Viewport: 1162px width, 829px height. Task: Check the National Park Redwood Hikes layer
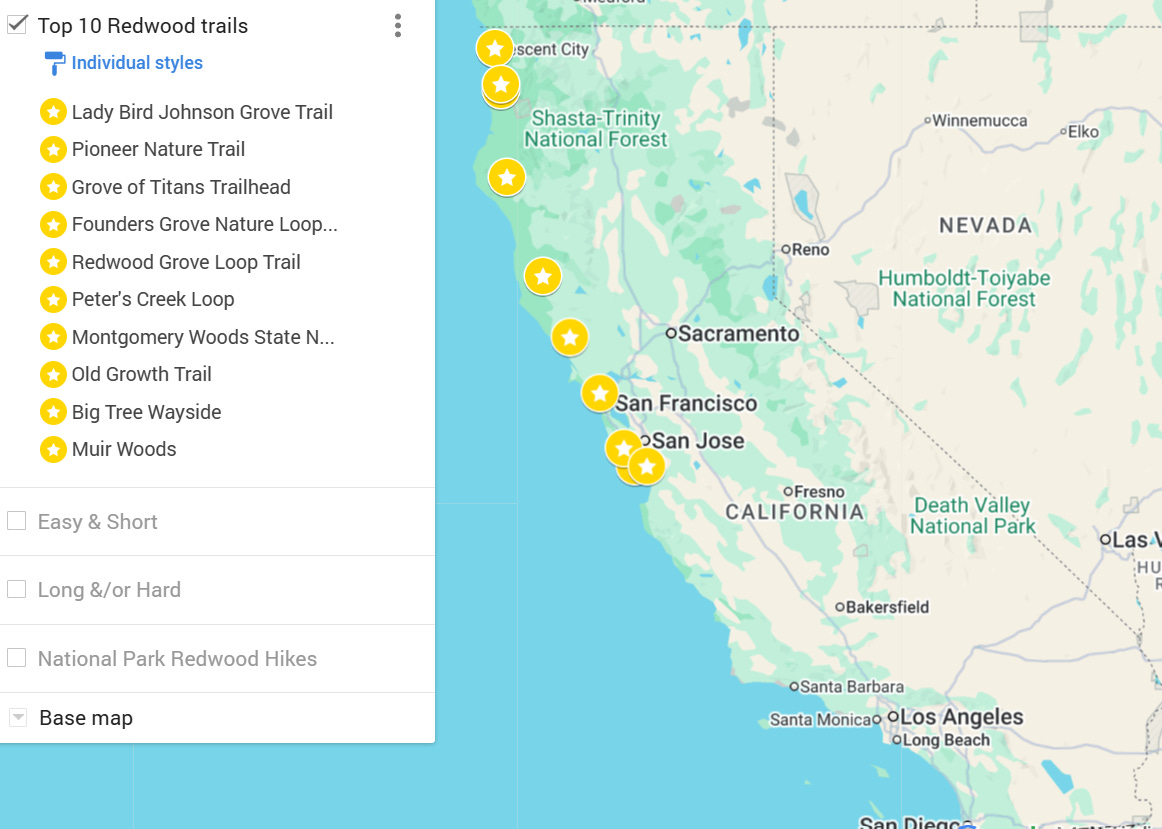(x=16, y=658)
